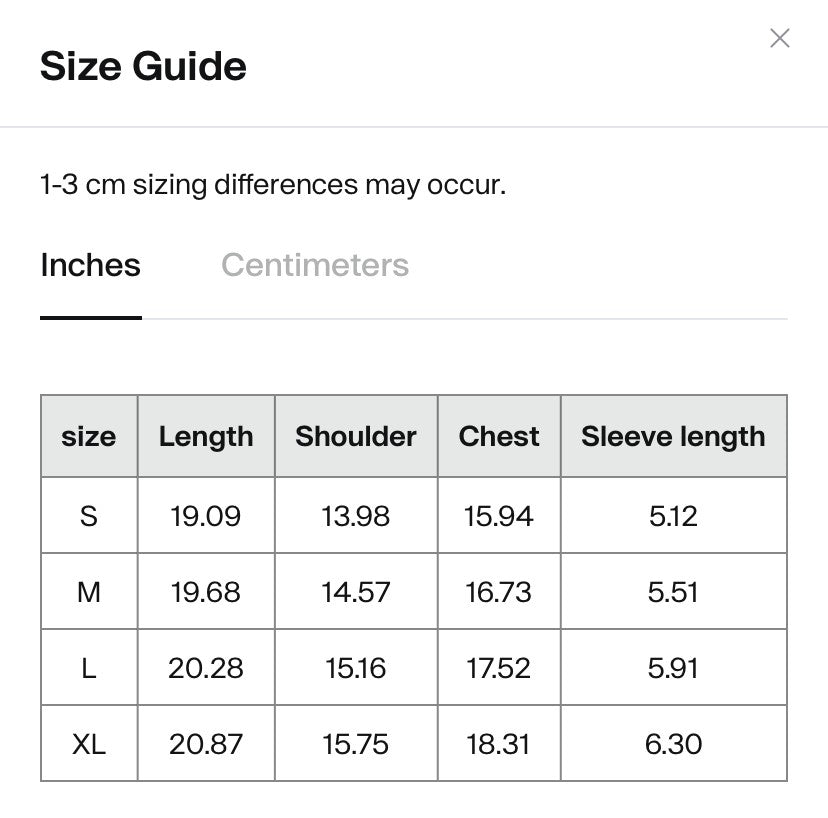Screen dimensions: 828x818
Task: Click the 14.57 shoulder value
Action: pyautogui.click(x=356, y=592)
